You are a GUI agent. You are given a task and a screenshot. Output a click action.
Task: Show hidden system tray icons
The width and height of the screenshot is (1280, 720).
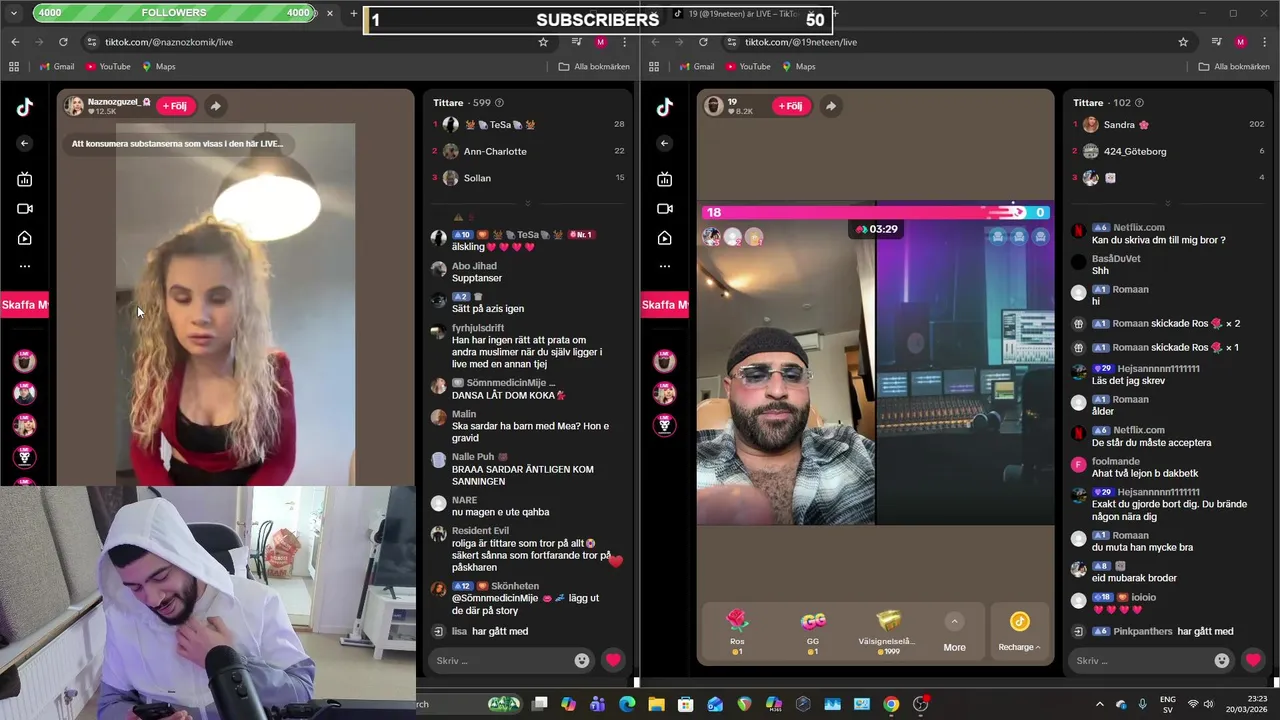click(1100, 704)
